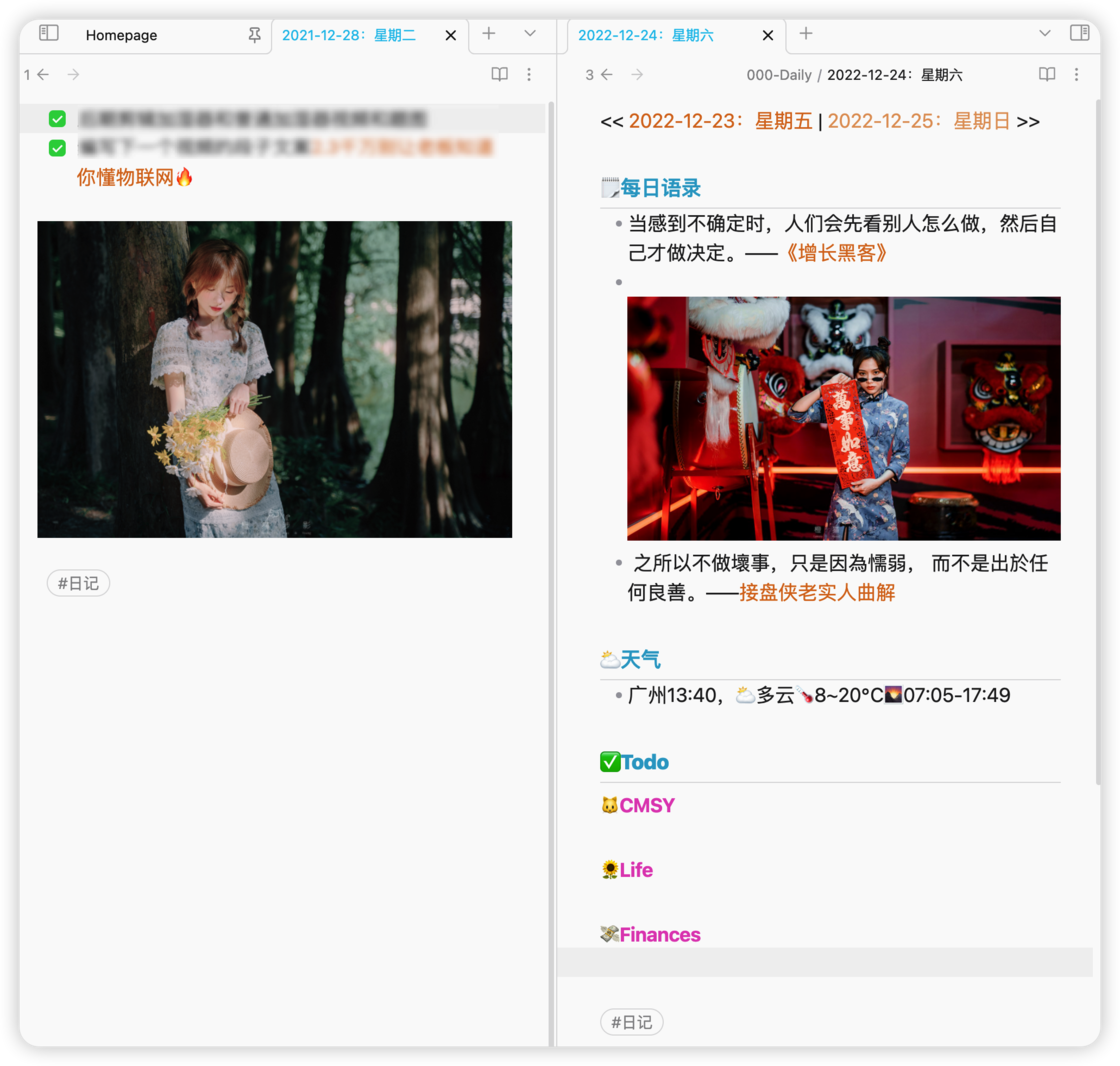Screen dimensions: 1120x1066
Task: Open more options menu of right pane
Action: 1077,74
